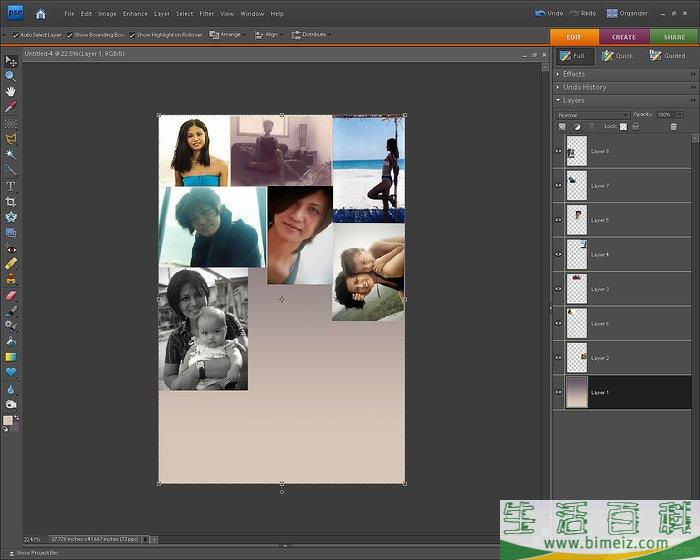Viewport: 700px width, 560px height.
Task: Select the Gradient tool
Action: coord(11,357)
